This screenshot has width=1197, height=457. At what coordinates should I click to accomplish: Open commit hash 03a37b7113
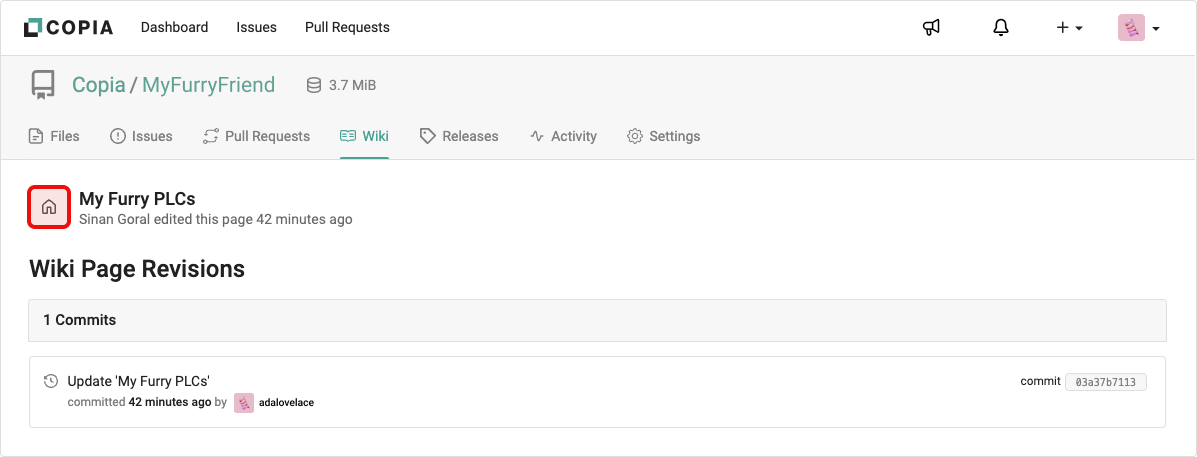click(x=1106, y=382)
